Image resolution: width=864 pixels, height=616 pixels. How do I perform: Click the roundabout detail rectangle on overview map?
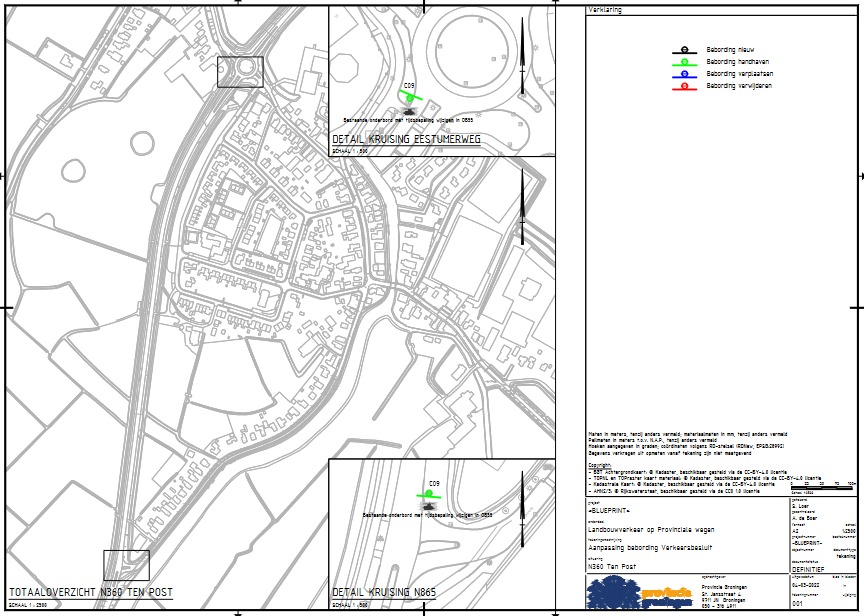pyautogui.click(x=240, y=71)
